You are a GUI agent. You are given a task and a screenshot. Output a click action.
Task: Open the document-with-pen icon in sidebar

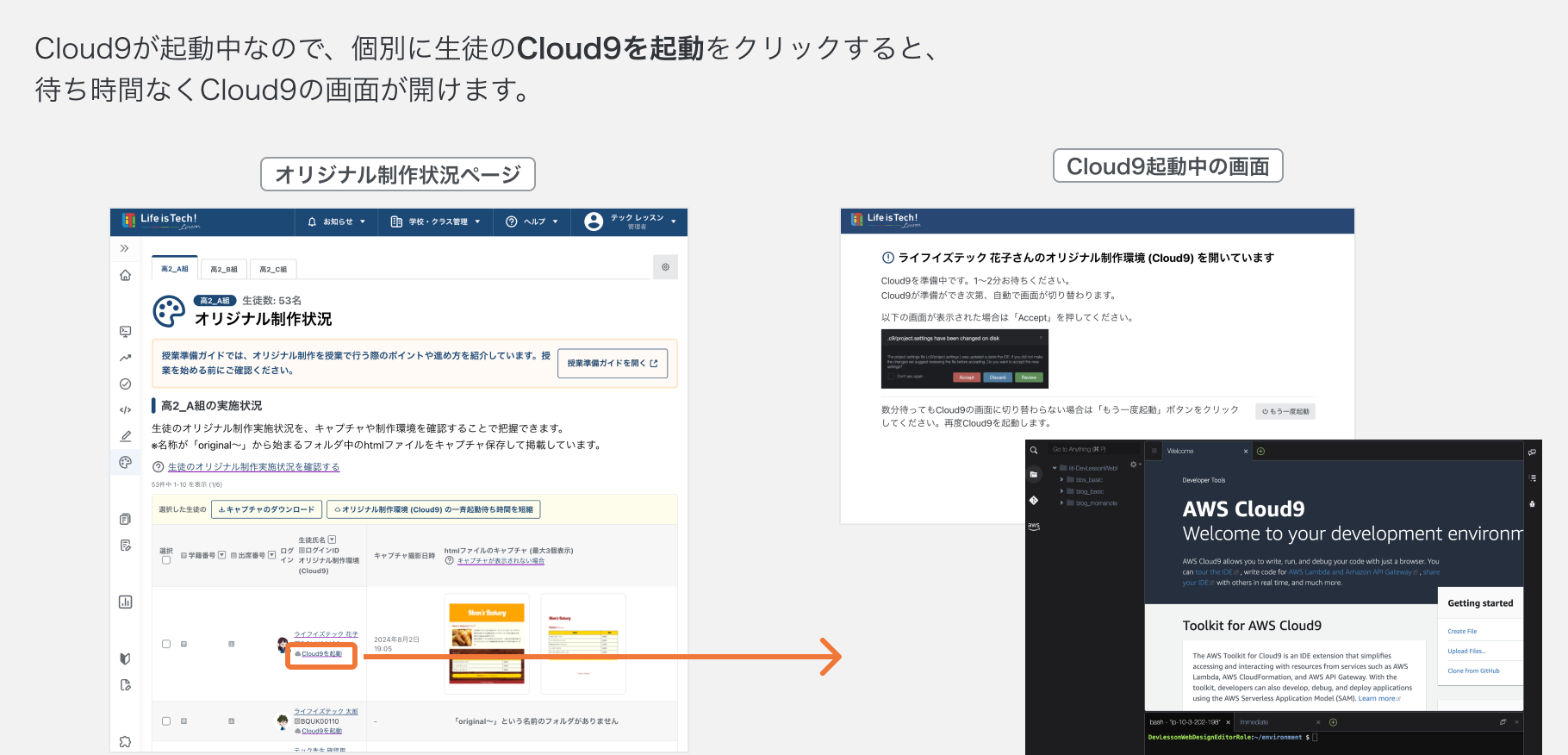point(125,545)
